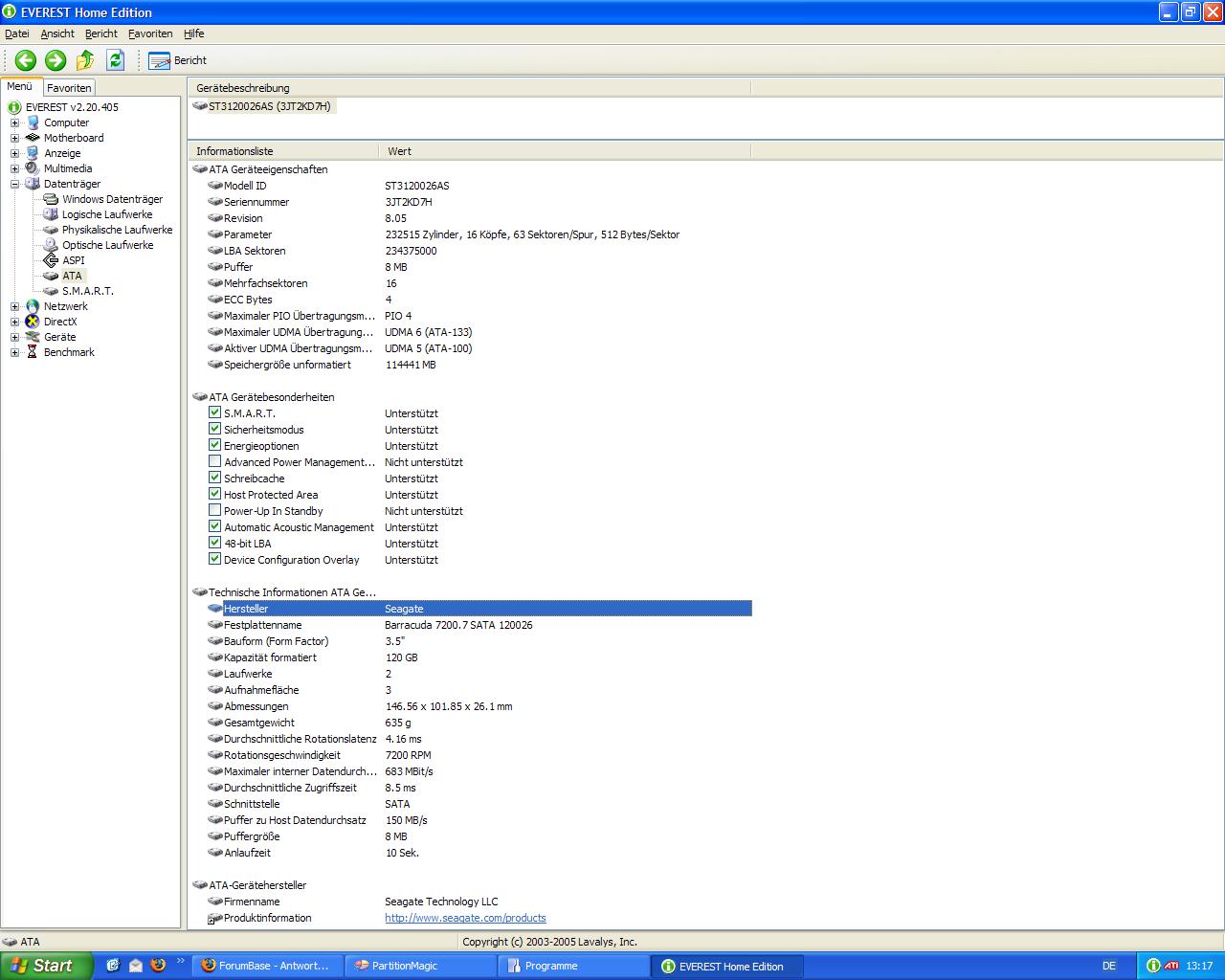Select Windows Datenträger in the tree

112,199
